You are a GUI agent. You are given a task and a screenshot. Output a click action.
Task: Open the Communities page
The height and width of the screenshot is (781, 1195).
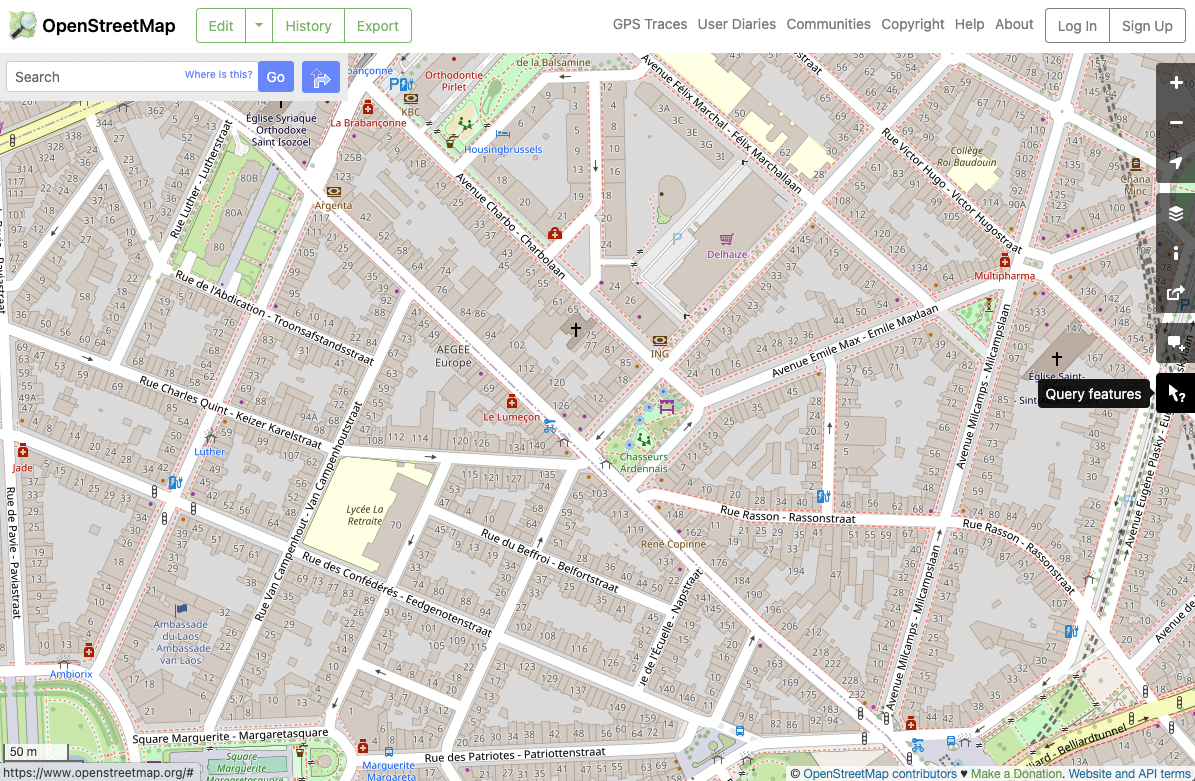[x=828, y=24]
